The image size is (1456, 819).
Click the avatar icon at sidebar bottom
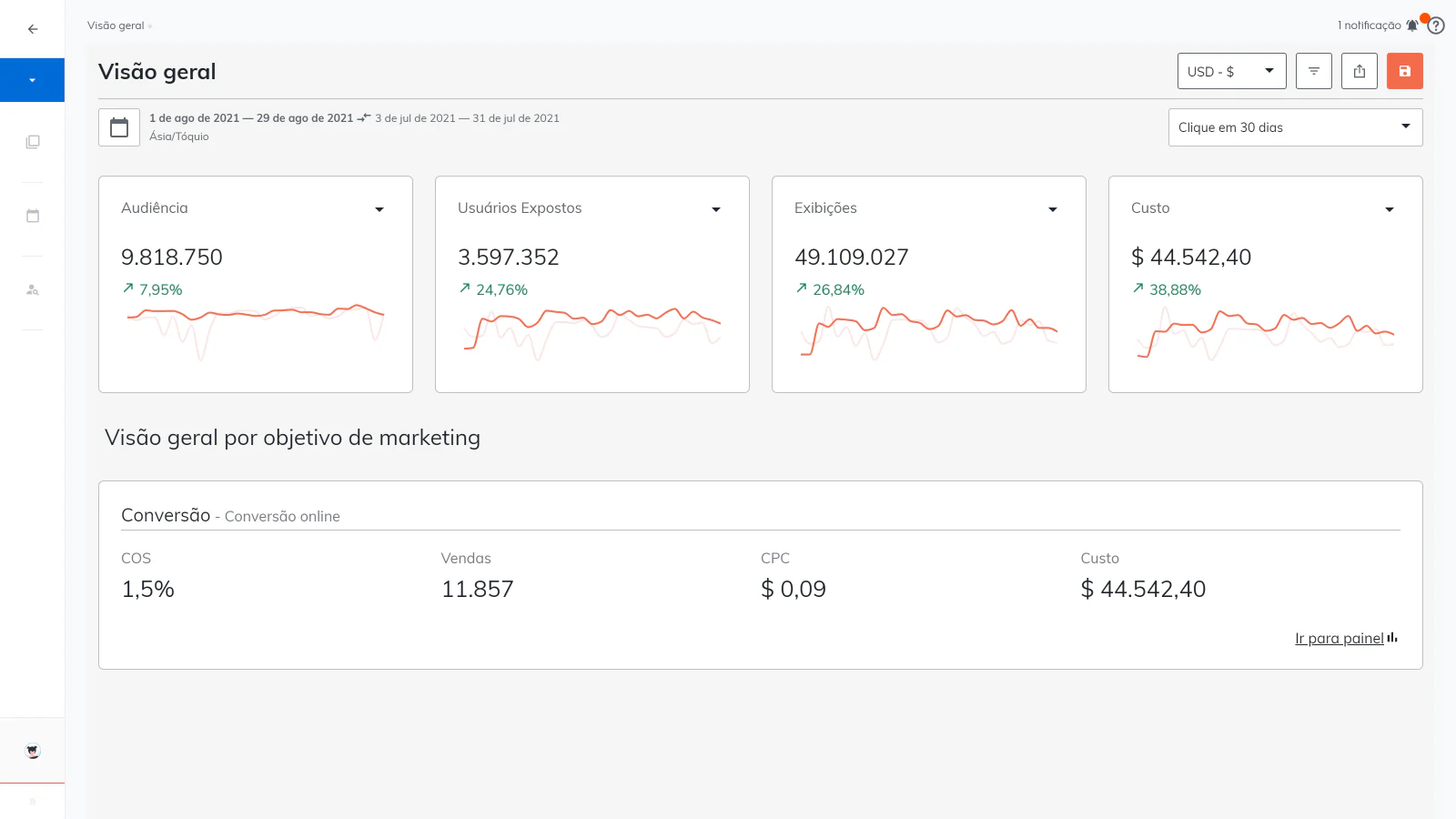click(33, 751)
